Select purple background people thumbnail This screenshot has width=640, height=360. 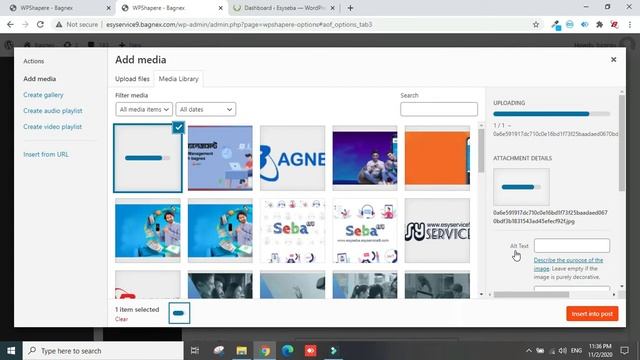pyautogui.click(x=365, y=158)
